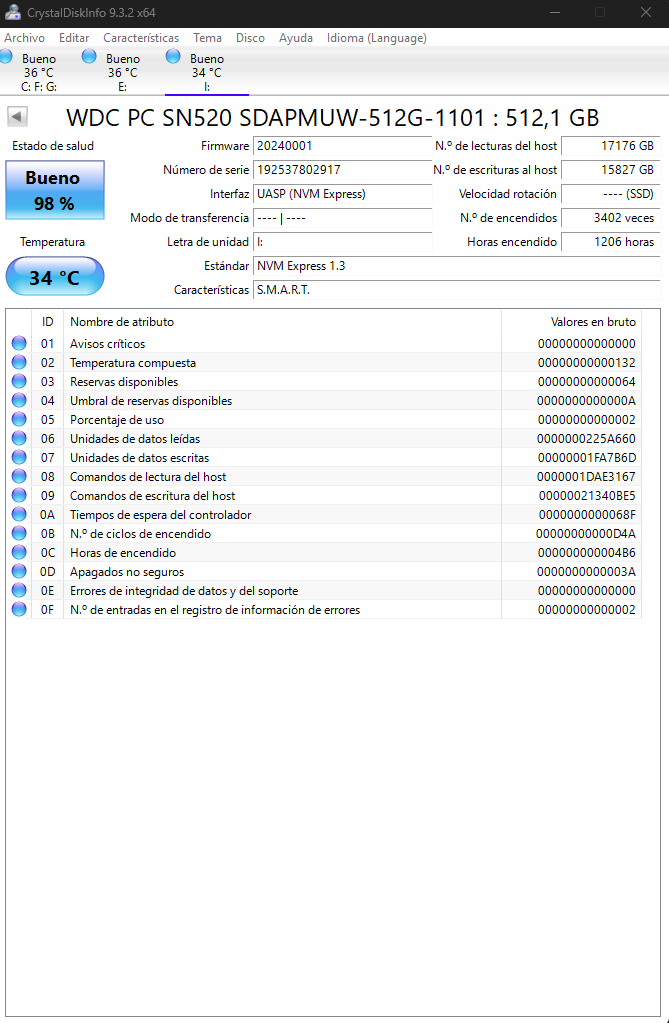Viewport: 669px width, 1023px height.
Task: Click the serial number field 192537802917
Action: tap(343, 170)
